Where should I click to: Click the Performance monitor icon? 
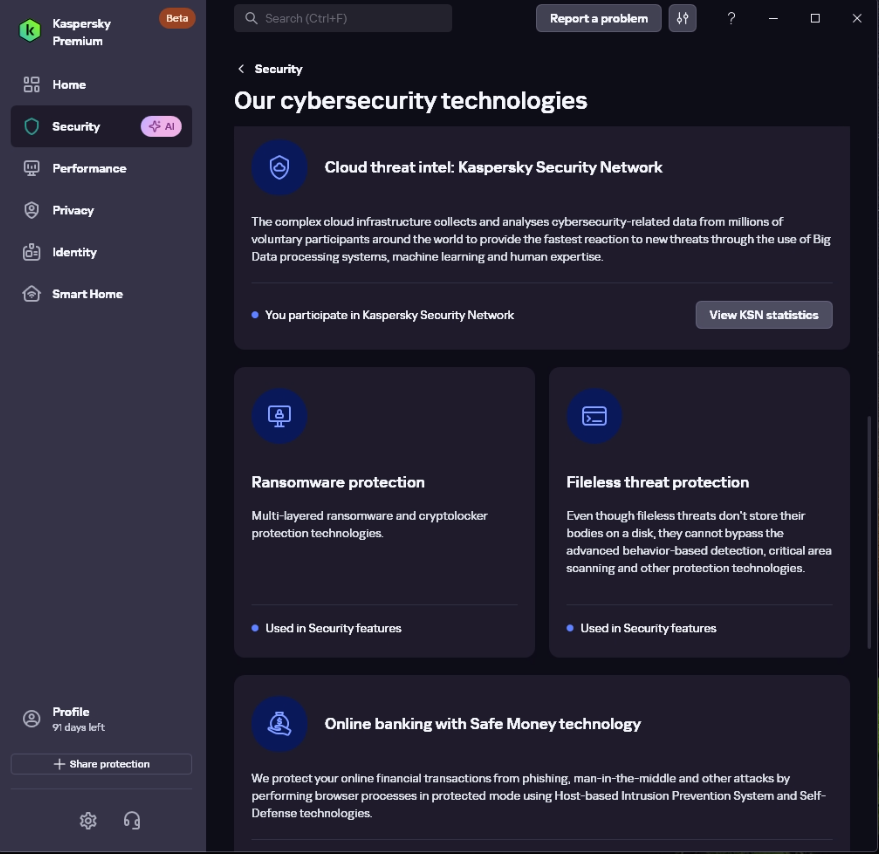(31, 168)
